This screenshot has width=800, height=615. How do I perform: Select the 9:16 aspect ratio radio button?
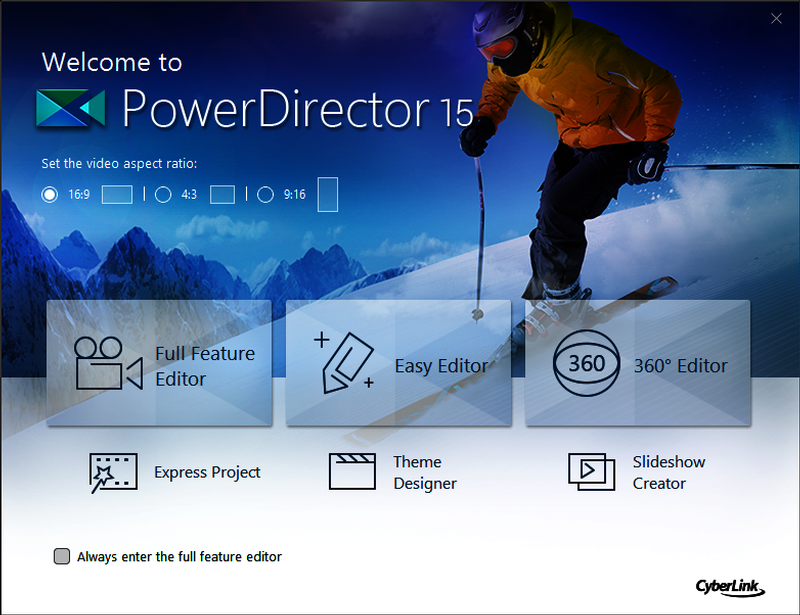click(265, 194)
